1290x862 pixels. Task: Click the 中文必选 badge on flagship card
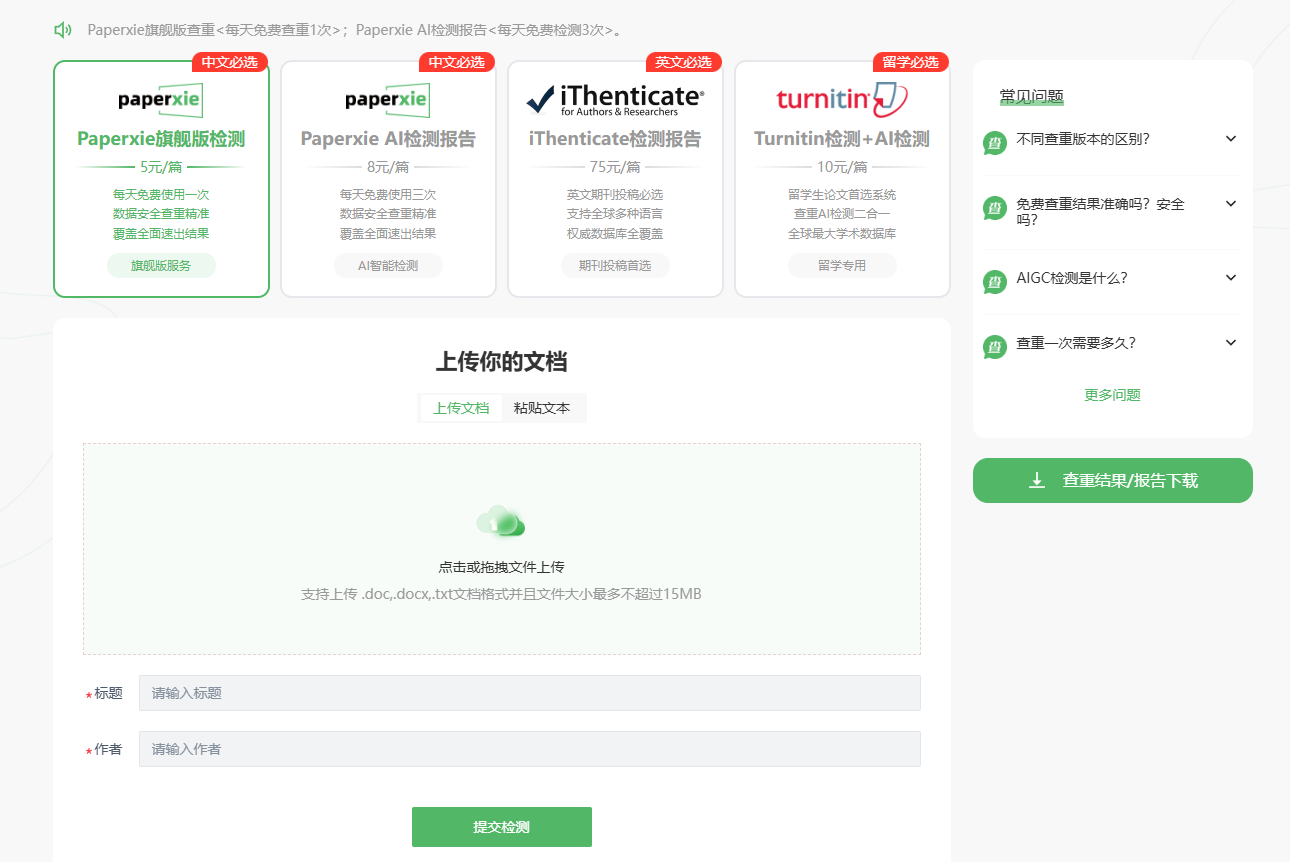(x=230, y=62)
